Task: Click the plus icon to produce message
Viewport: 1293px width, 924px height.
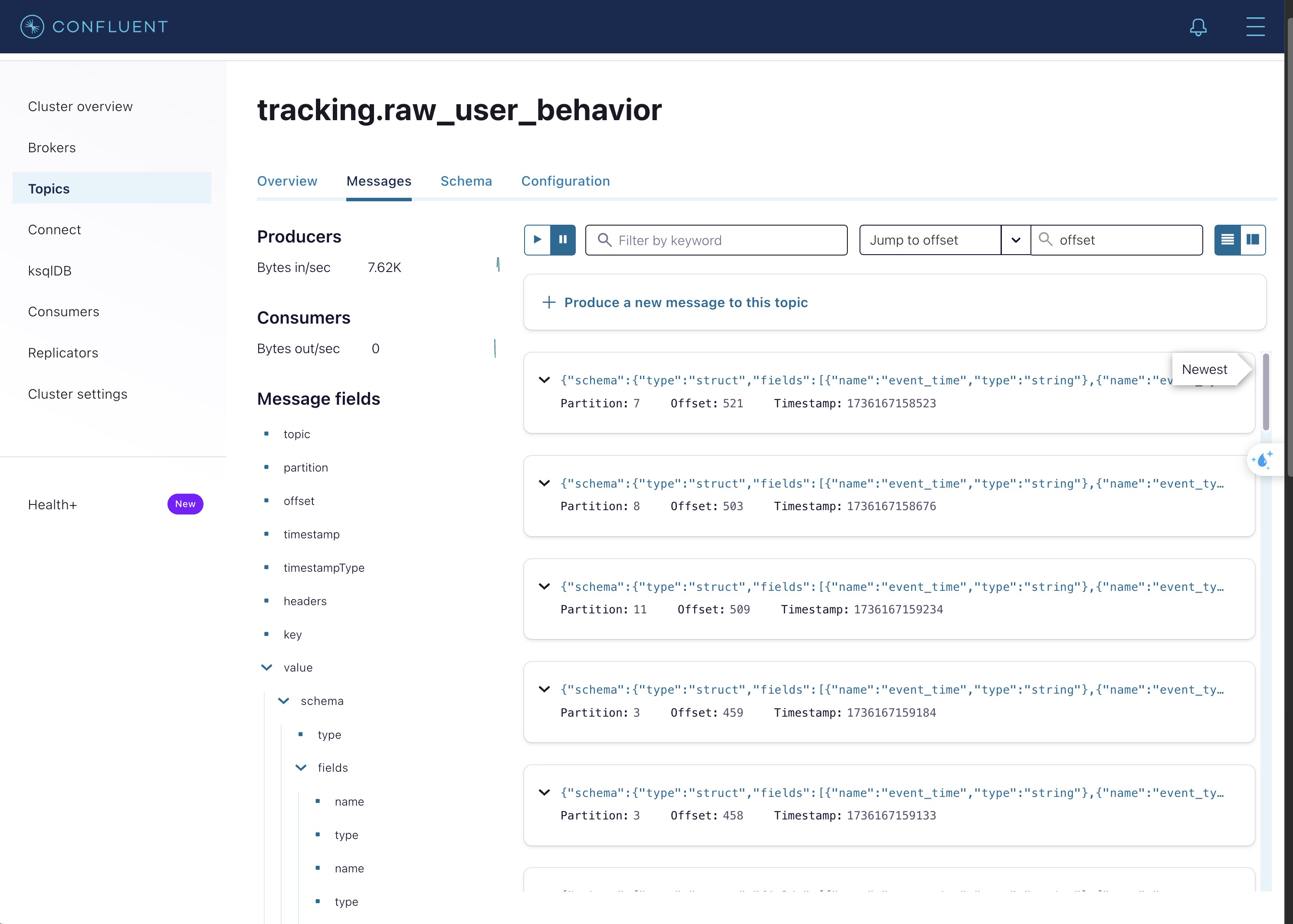Action: click(548, 302)
